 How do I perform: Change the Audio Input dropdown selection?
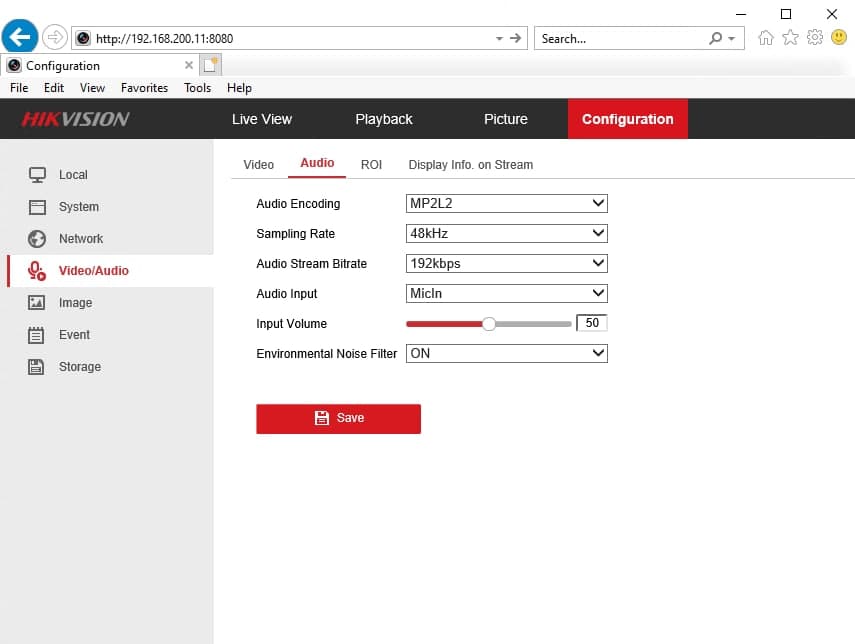coord(506,294)
